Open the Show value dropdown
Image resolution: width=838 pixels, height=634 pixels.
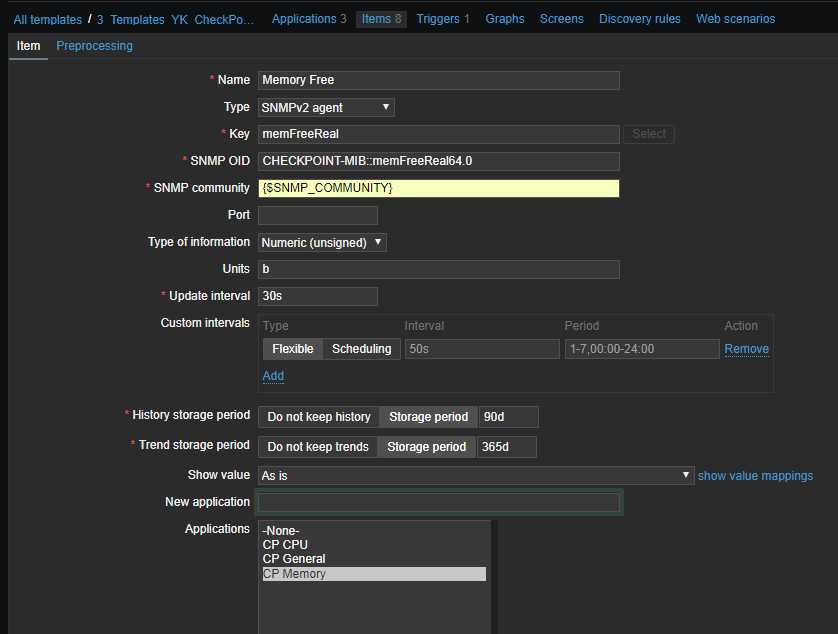[x=475, y=476]
